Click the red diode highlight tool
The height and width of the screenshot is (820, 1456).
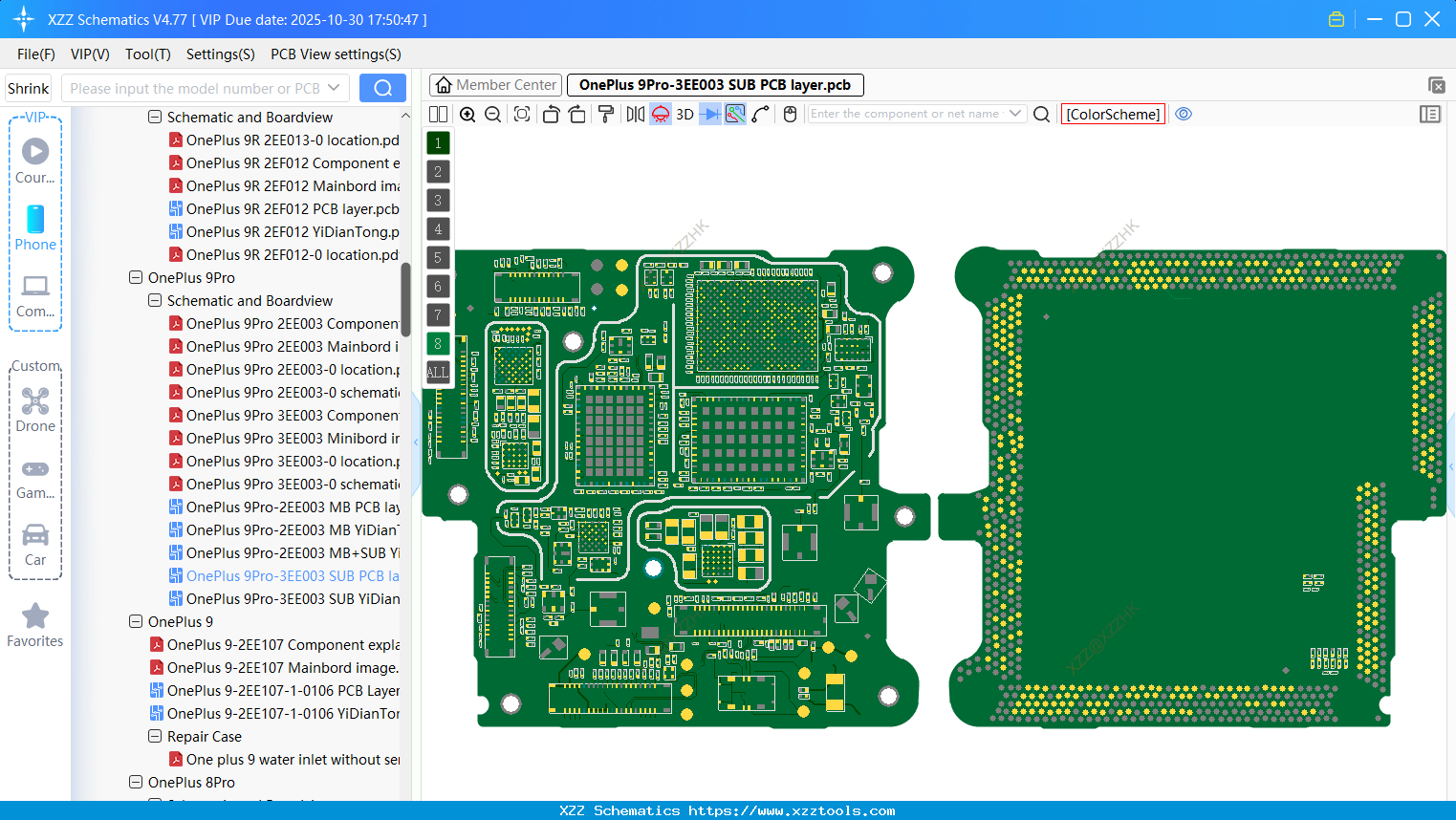tap(660, 114)
